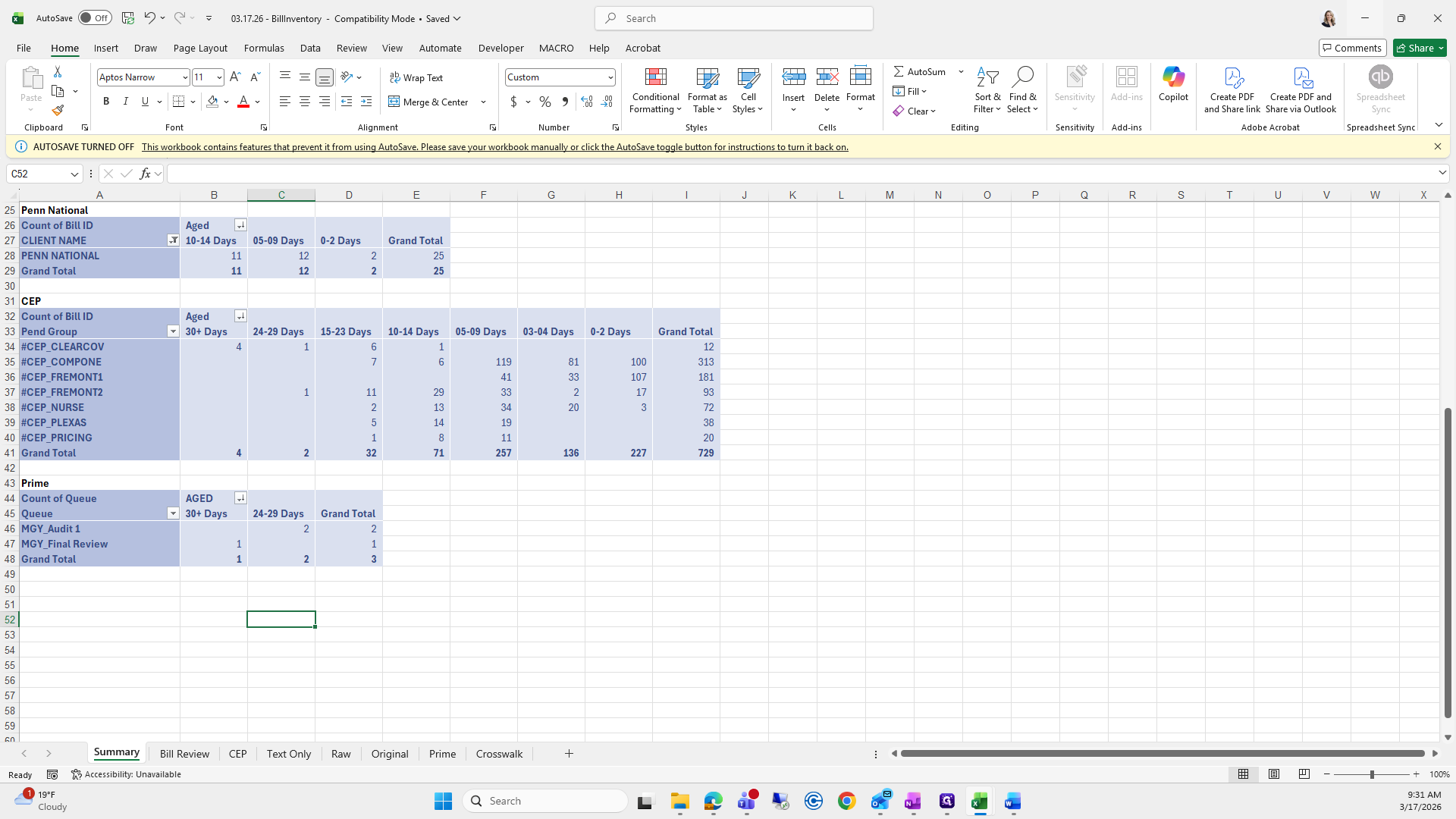Toggle the AutoSave switch

[x=95, y=18]
